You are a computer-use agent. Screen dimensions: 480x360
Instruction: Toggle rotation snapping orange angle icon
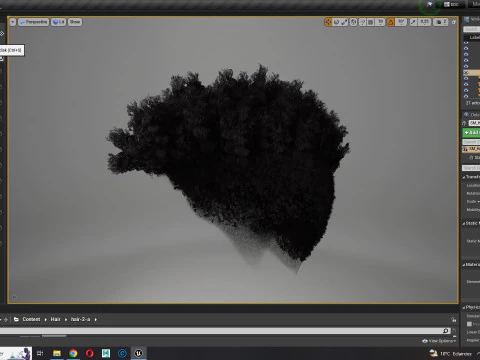390,22
